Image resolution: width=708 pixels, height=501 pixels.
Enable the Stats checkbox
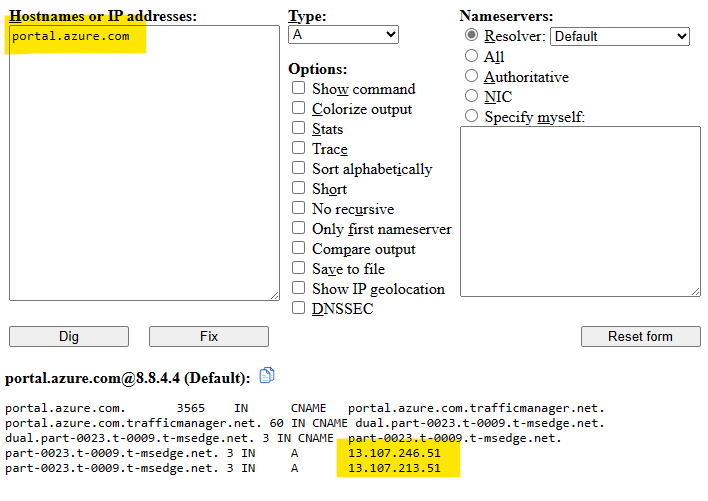point(298,128)
